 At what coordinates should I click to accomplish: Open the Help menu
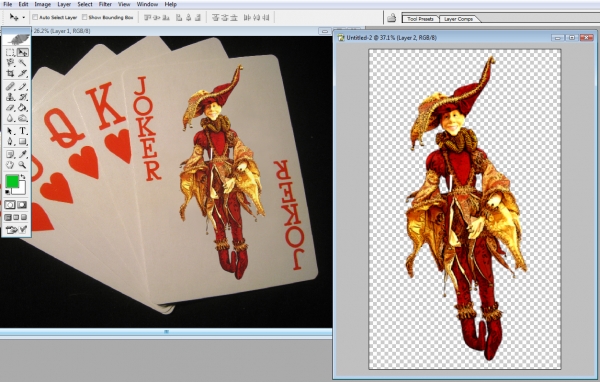[171, 4]
